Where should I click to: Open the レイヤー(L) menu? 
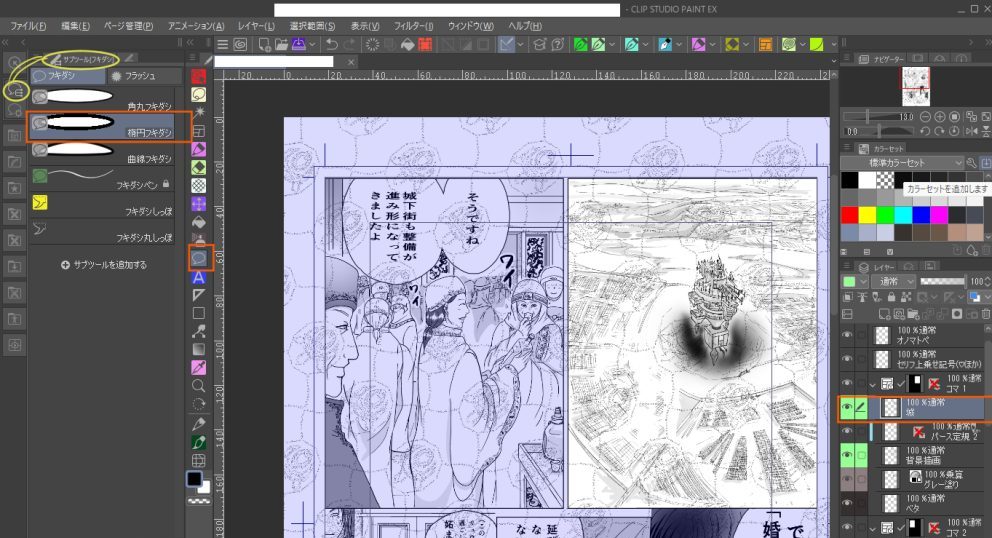click(256, 26)
